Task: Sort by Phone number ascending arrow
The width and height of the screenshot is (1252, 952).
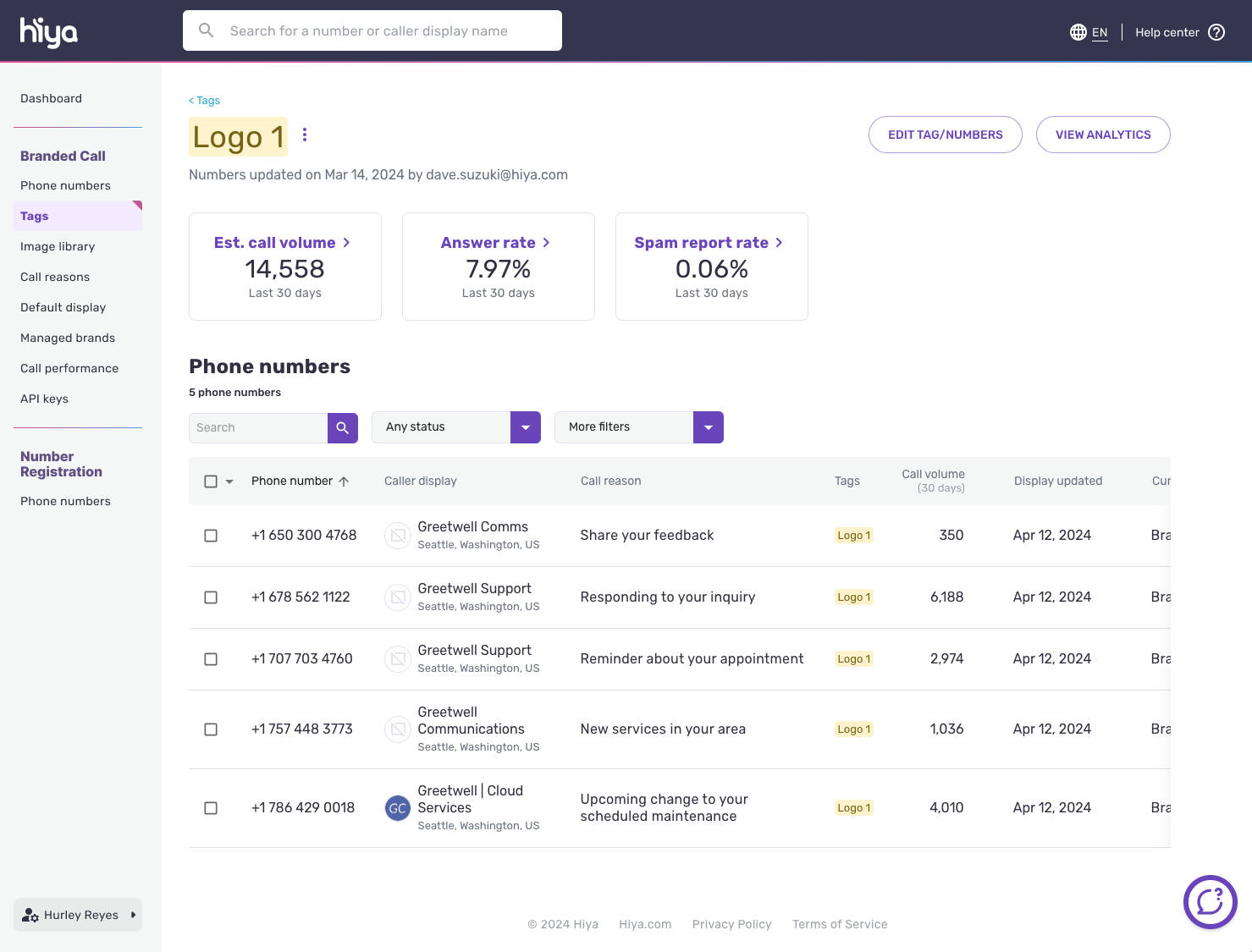Action: tap(344, 482)
